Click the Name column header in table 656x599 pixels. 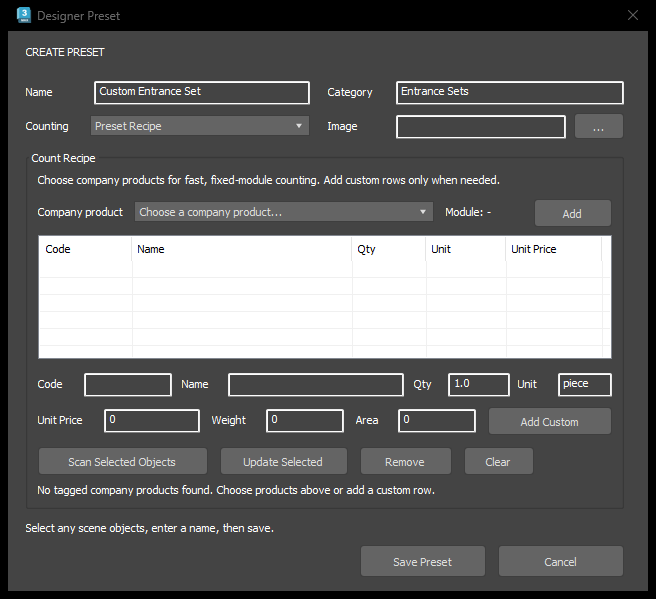pyautogui.click(x=241, y=249)
